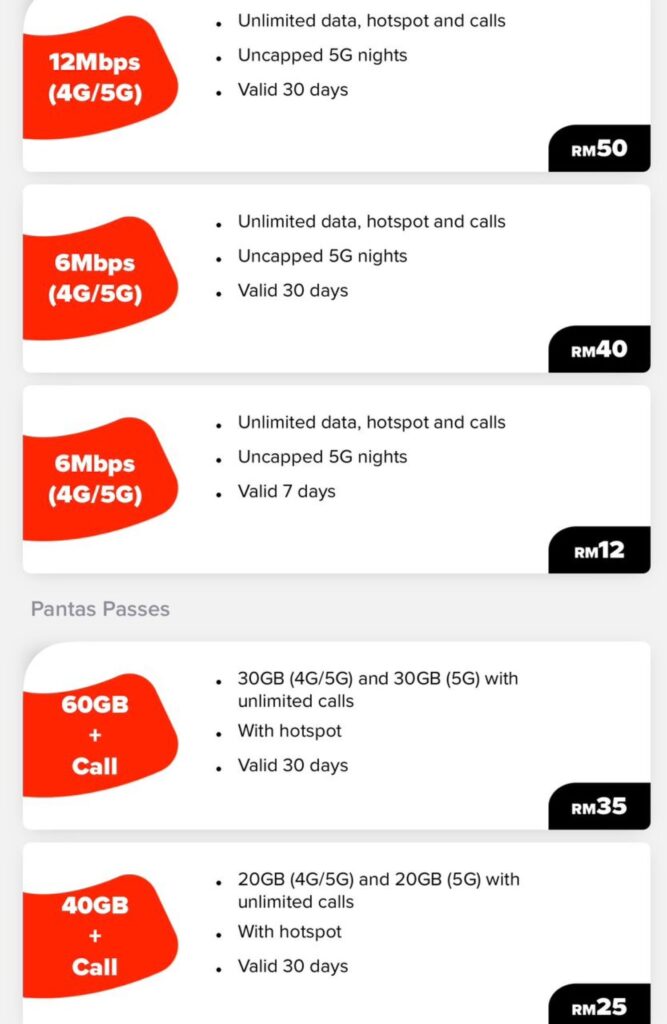Screen dimensions: 667x1024
Task: Tap the 40GB + Call red badge
Action: pyautogui.click(x=99, y=935)
